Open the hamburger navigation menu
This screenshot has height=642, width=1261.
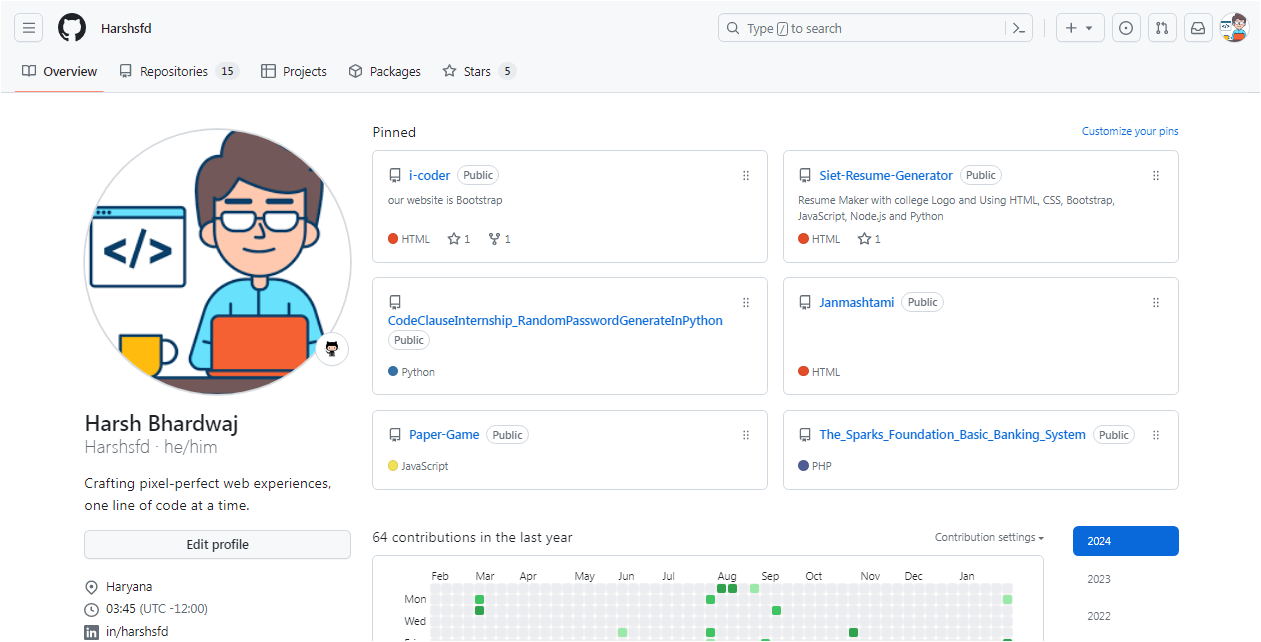point(29,28)
